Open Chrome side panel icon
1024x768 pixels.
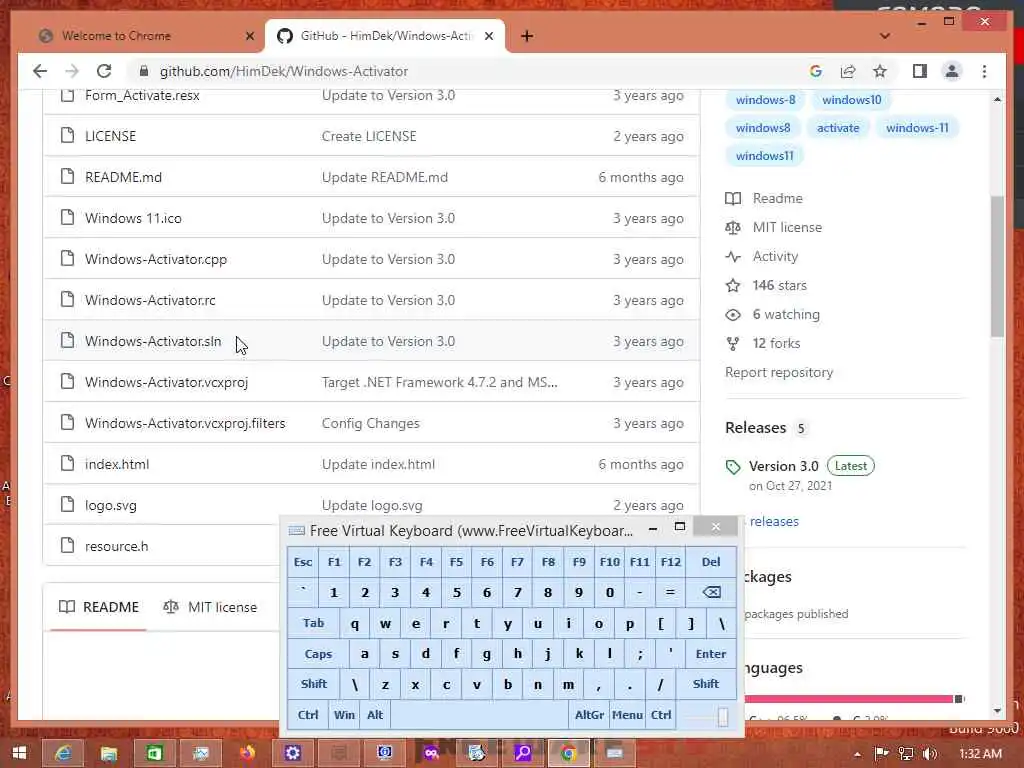click(x=920, y=71)
